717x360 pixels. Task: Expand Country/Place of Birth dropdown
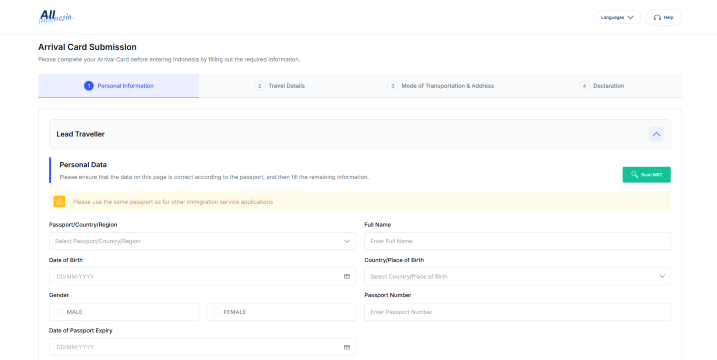(517, 276)
